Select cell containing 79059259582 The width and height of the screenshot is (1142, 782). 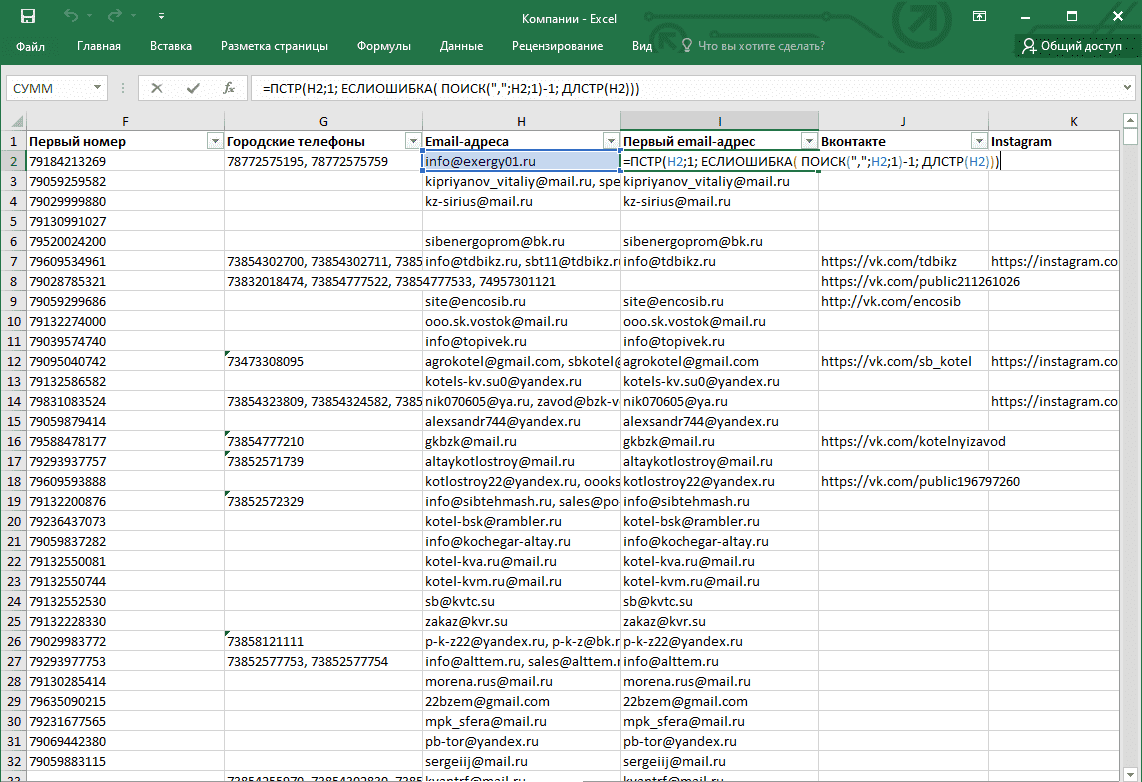[x=125, y=181]
